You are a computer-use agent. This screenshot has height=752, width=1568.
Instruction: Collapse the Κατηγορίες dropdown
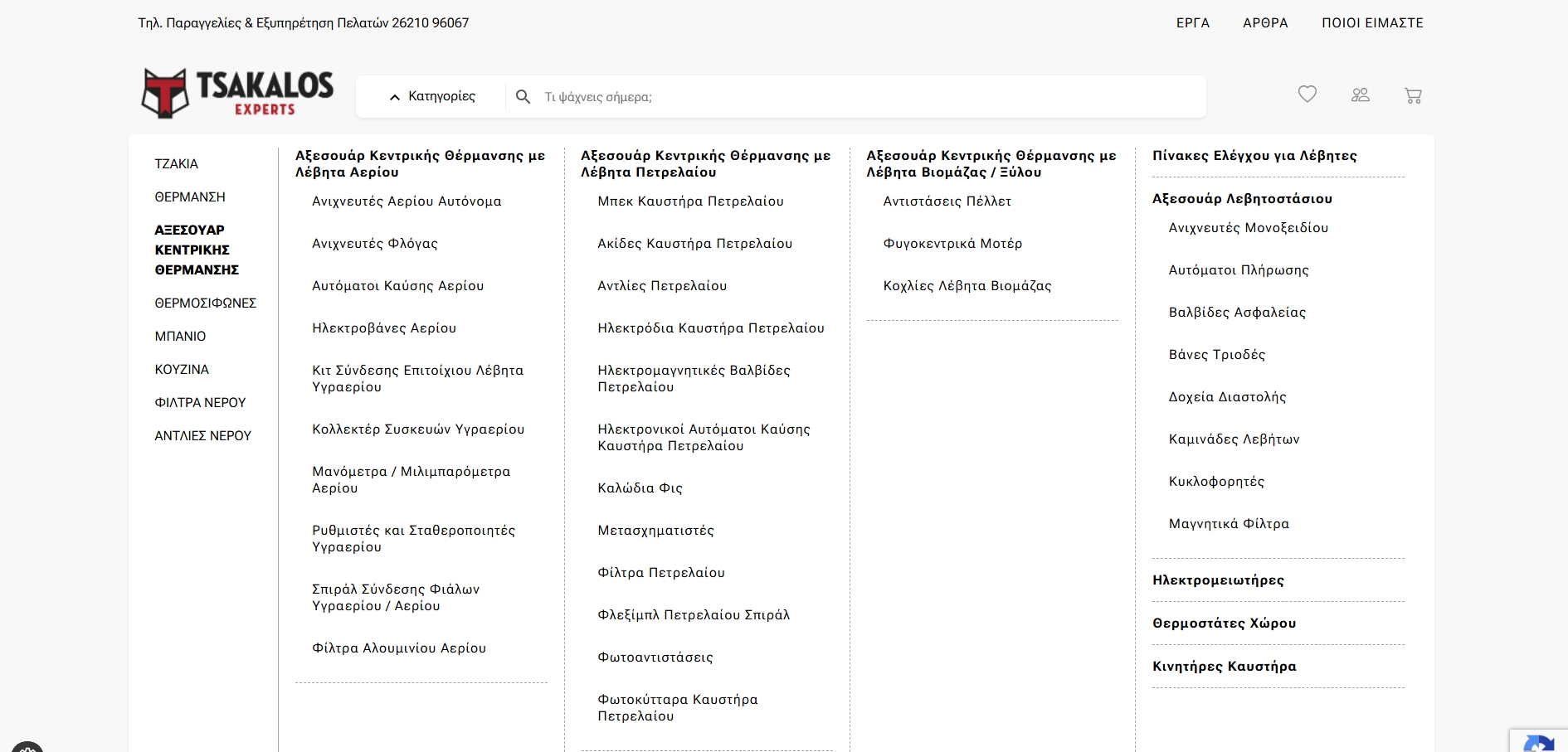[x=432, y=96]
